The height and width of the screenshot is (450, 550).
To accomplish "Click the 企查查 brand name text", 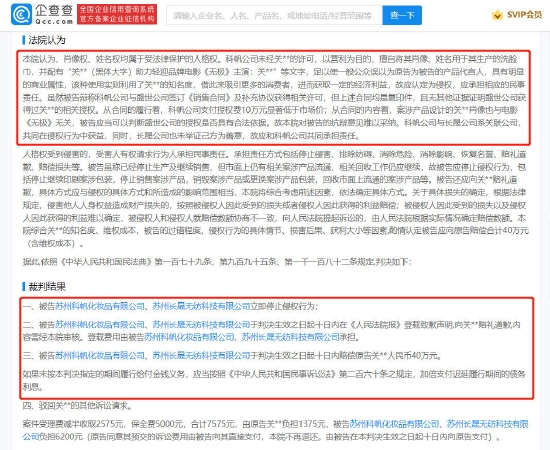I will [x=54, y=10].
